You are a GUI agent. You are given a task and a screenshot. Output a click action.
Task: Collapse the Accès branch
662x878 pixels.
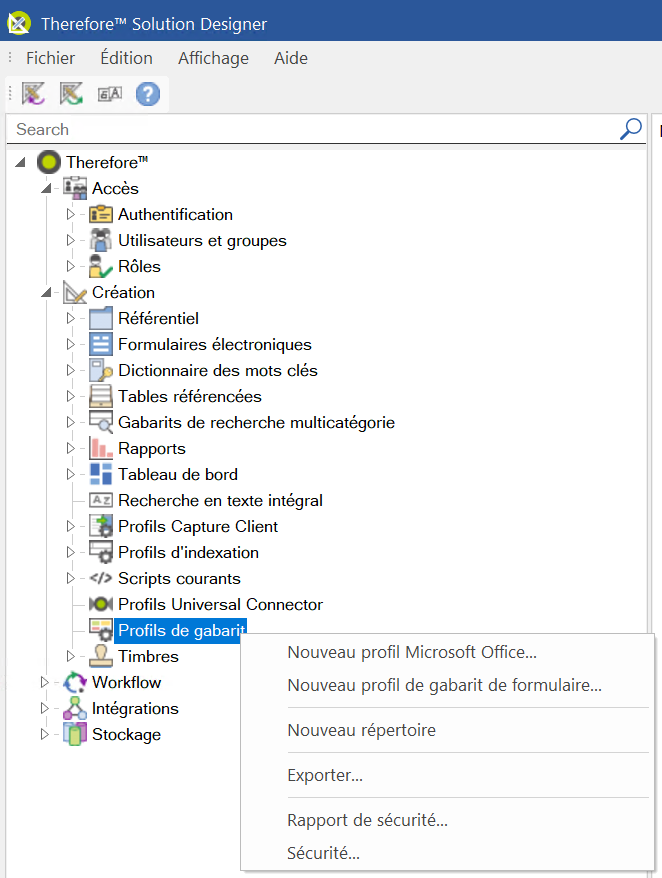(46, 188)
